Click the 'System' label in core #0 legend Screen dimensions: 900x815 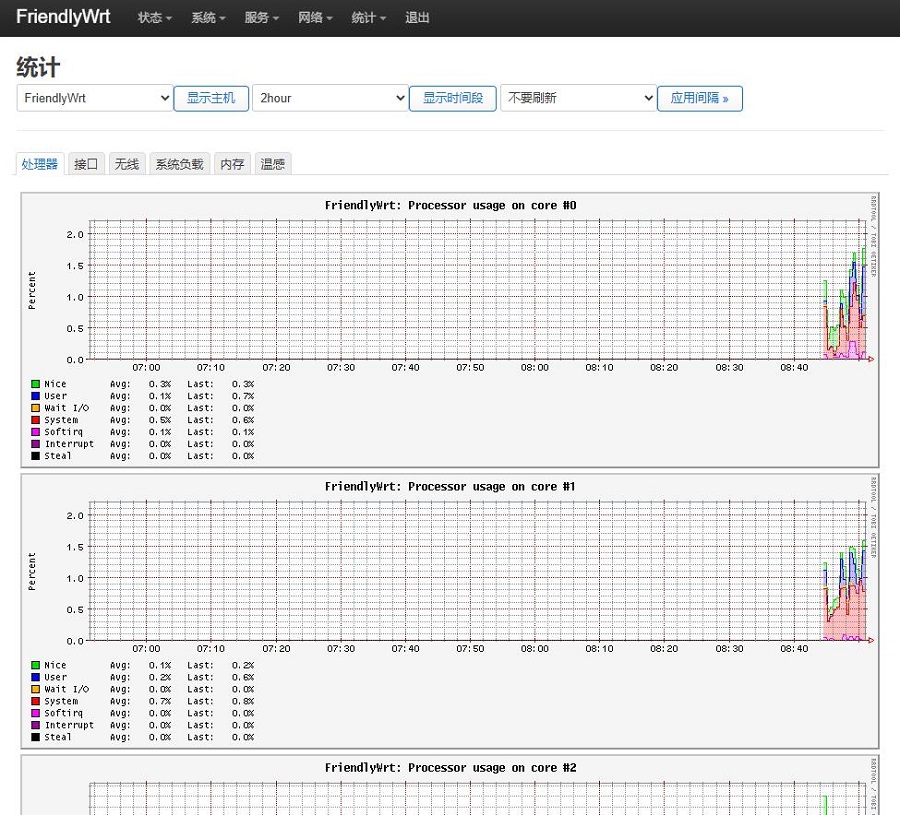coord(61,420)
